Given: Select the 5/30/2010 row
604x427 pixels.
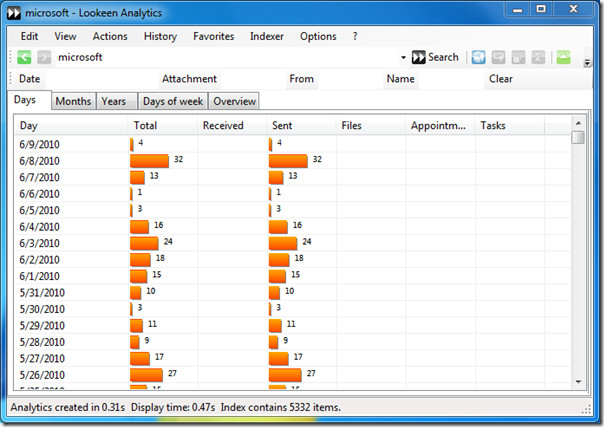Looking at the screenshot, I should tap(292, 309).
